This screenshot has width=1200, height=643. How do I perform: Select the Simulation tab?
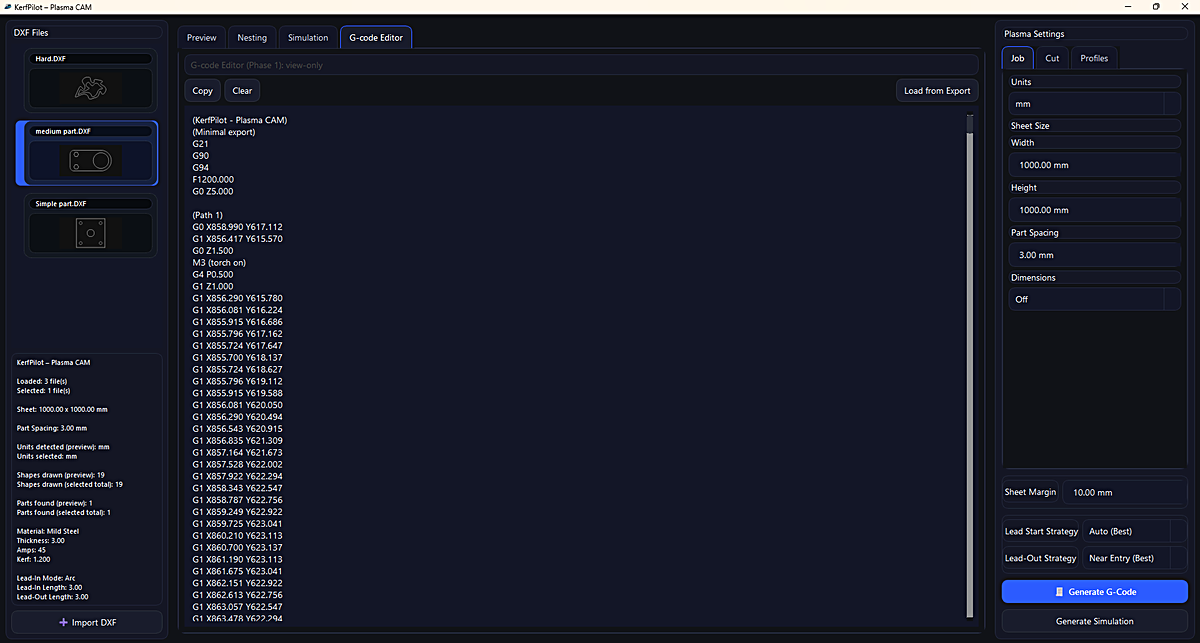click(308, 37)
